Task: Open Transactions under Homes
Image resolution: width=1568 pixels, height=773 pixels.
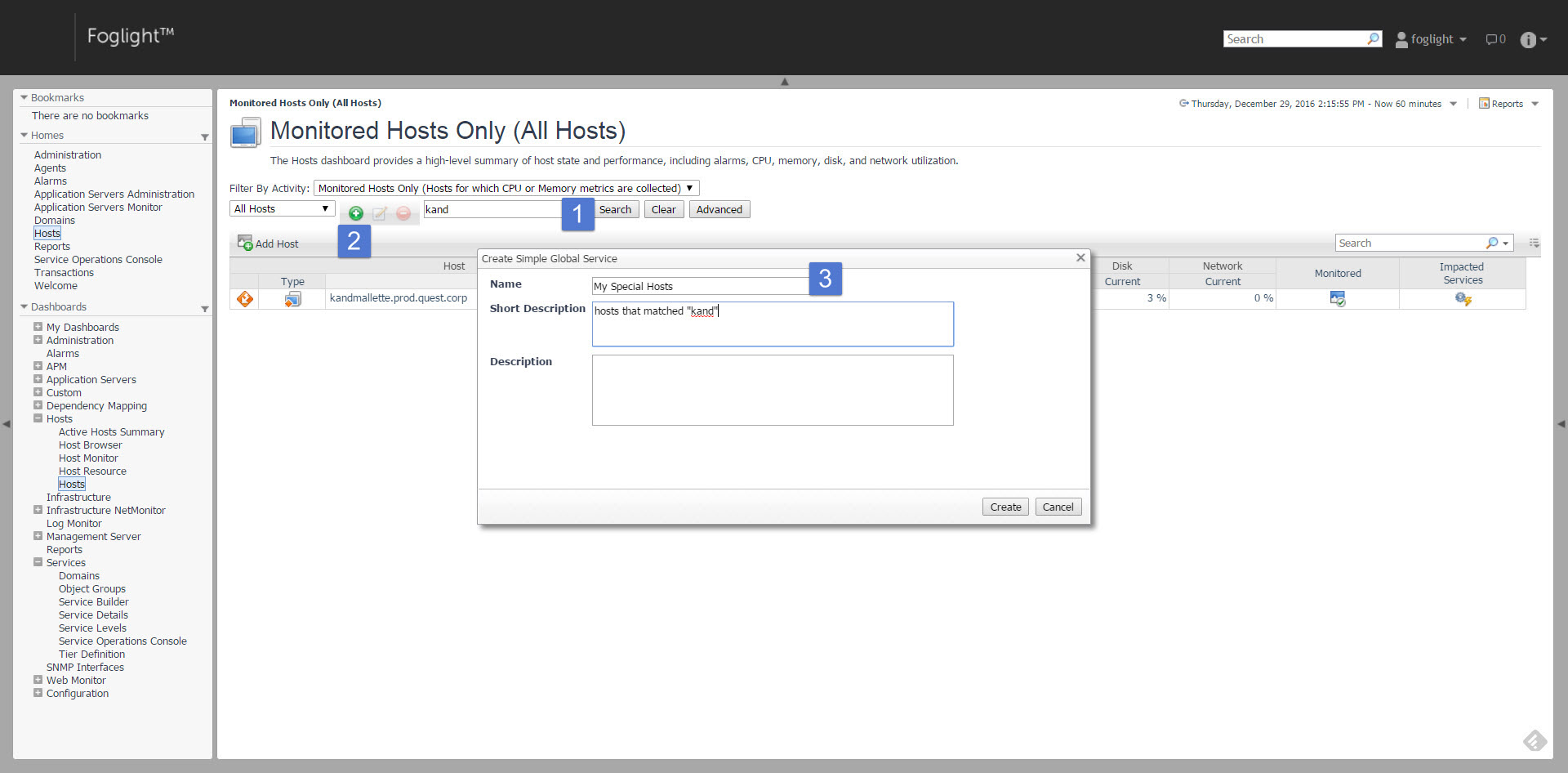Action: click(64, 273)
